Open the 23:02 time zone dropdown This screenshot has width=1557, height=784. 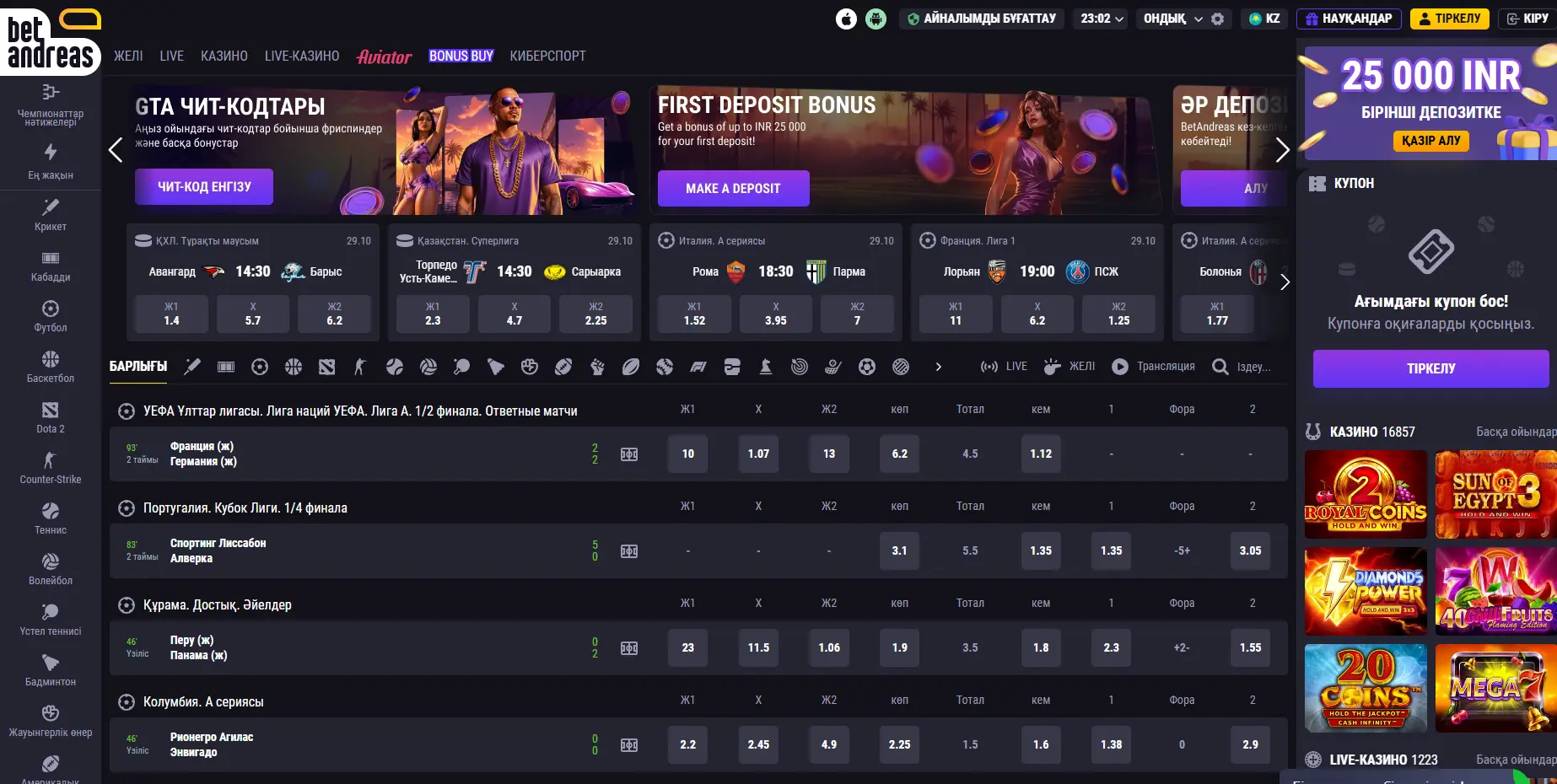(1102, 19)
